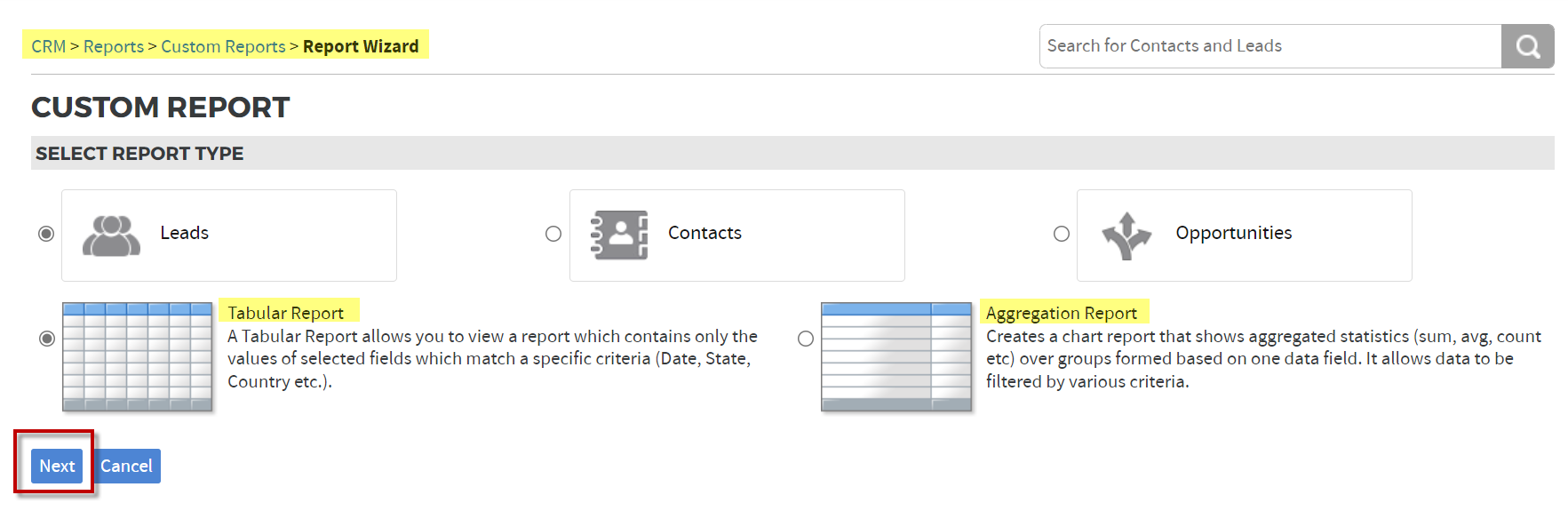Screen dimensions: 1568x511
Task: Select the Opportunities radio button
Action: point(1062,234)
